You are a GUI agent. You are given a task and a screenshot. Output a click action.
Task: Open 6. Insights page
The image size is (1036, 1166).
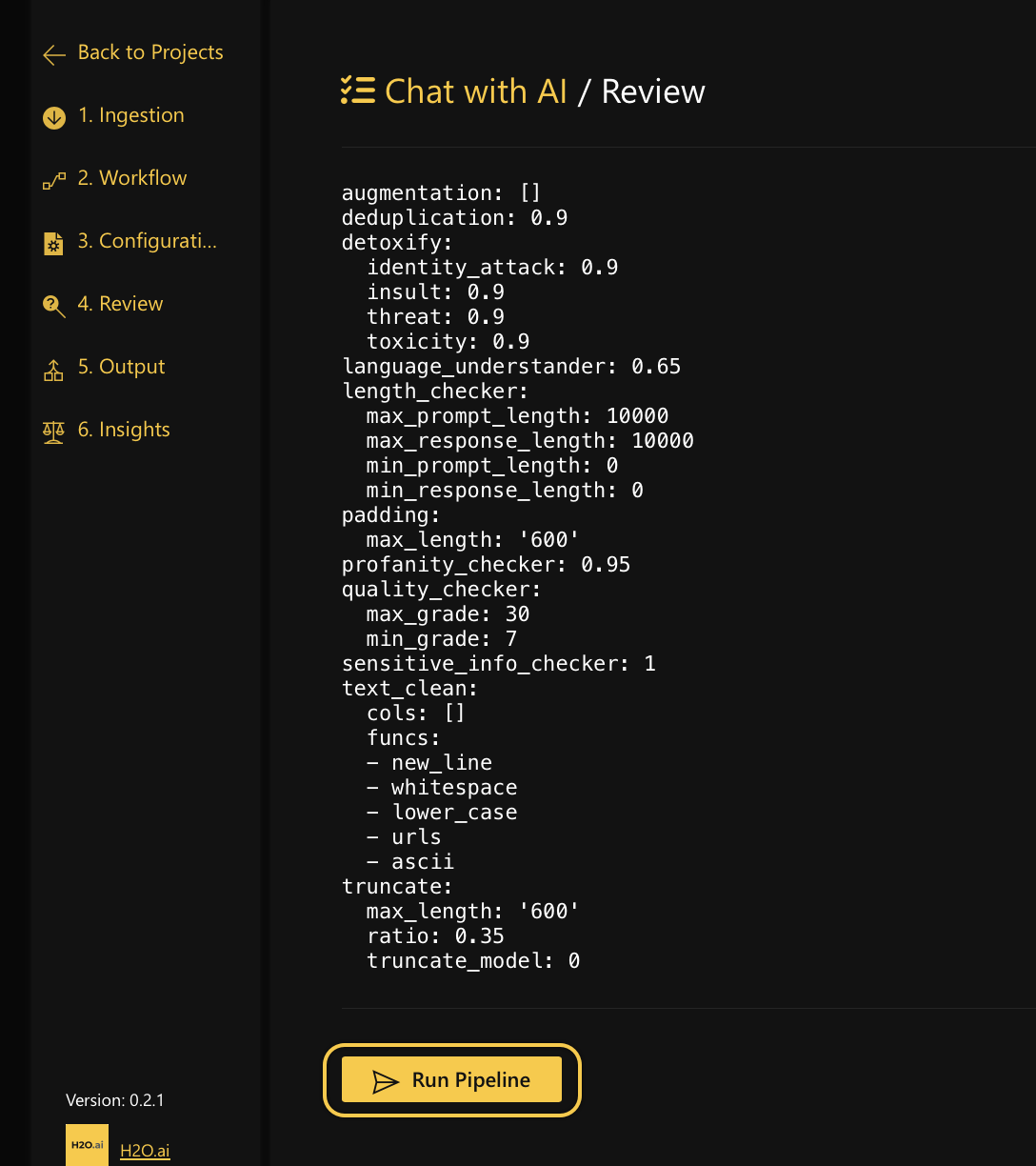[x=124, y=430]
